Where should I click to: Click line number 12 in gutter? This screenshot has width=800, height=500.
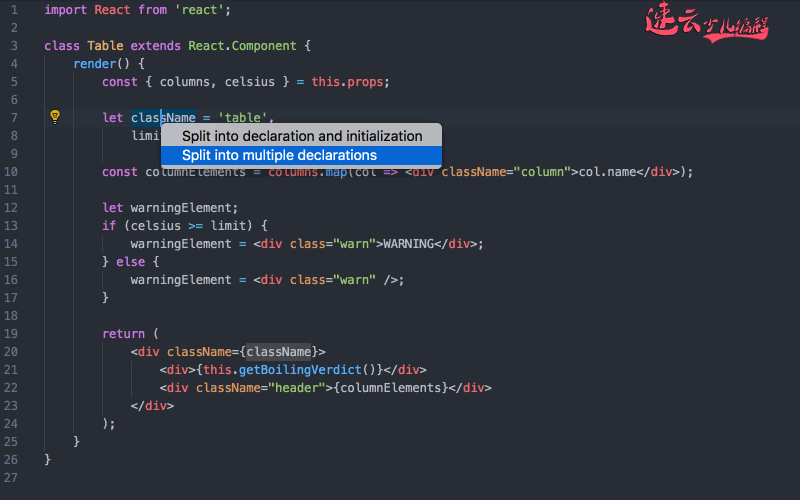[x=11, y=208]
